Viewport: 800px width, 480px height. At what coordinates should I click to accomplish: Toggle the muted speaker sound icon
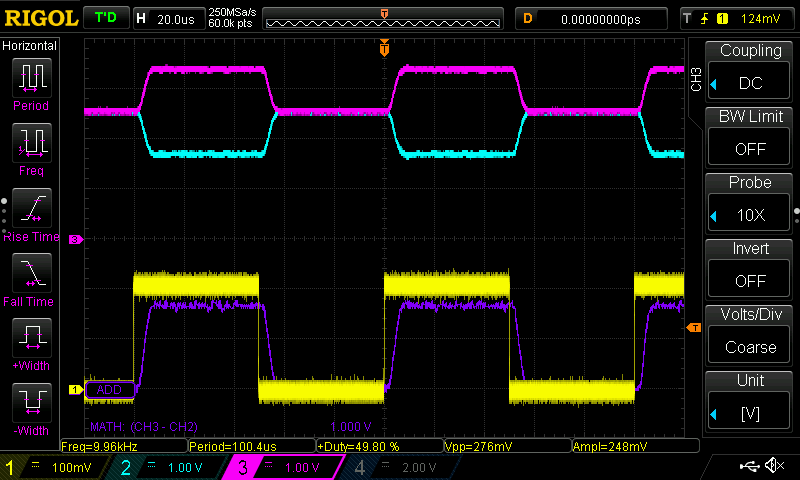point(775,465)
